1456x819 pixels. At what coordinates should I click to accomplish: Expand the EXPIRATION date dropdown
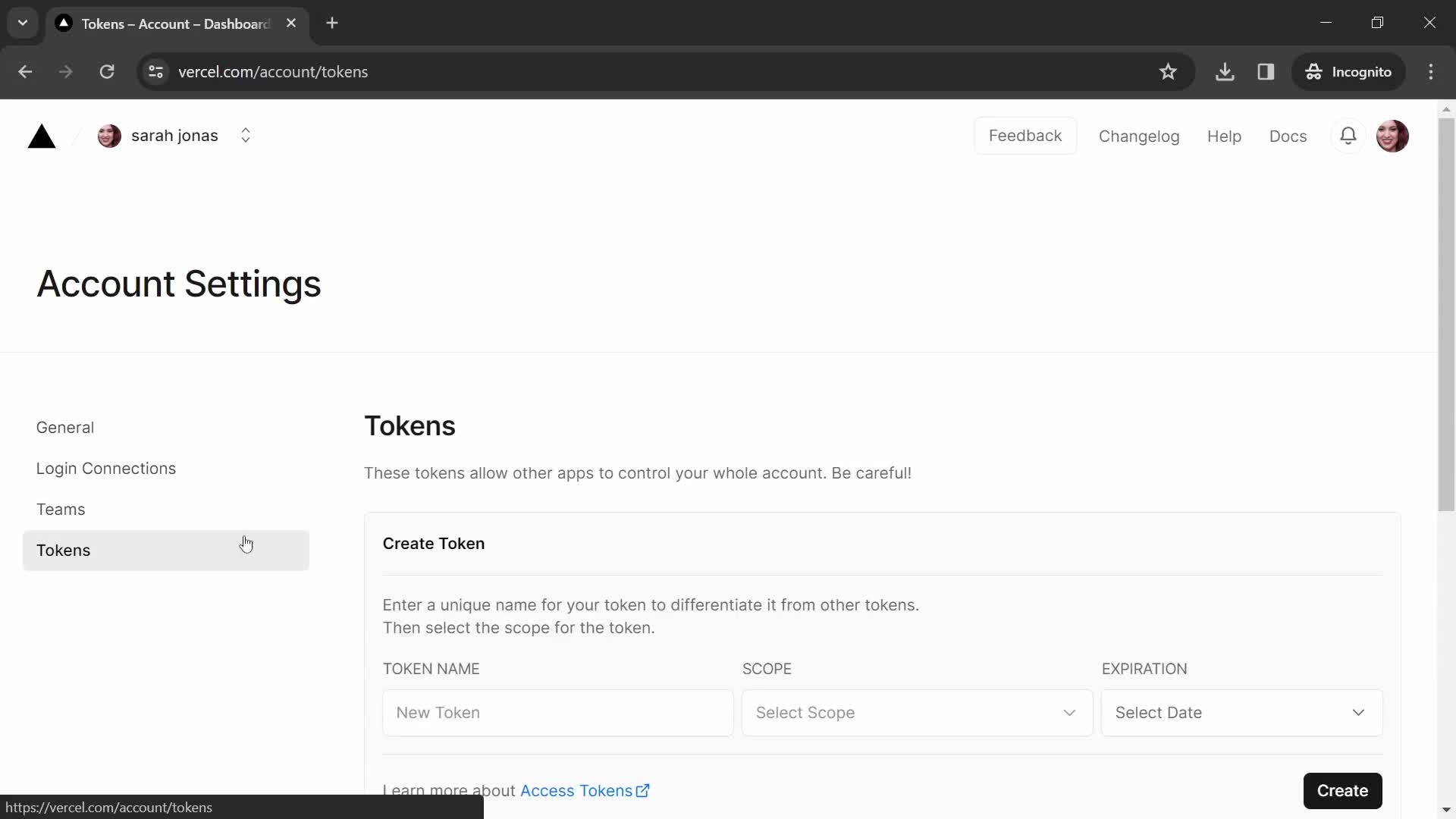(1241, 712)
